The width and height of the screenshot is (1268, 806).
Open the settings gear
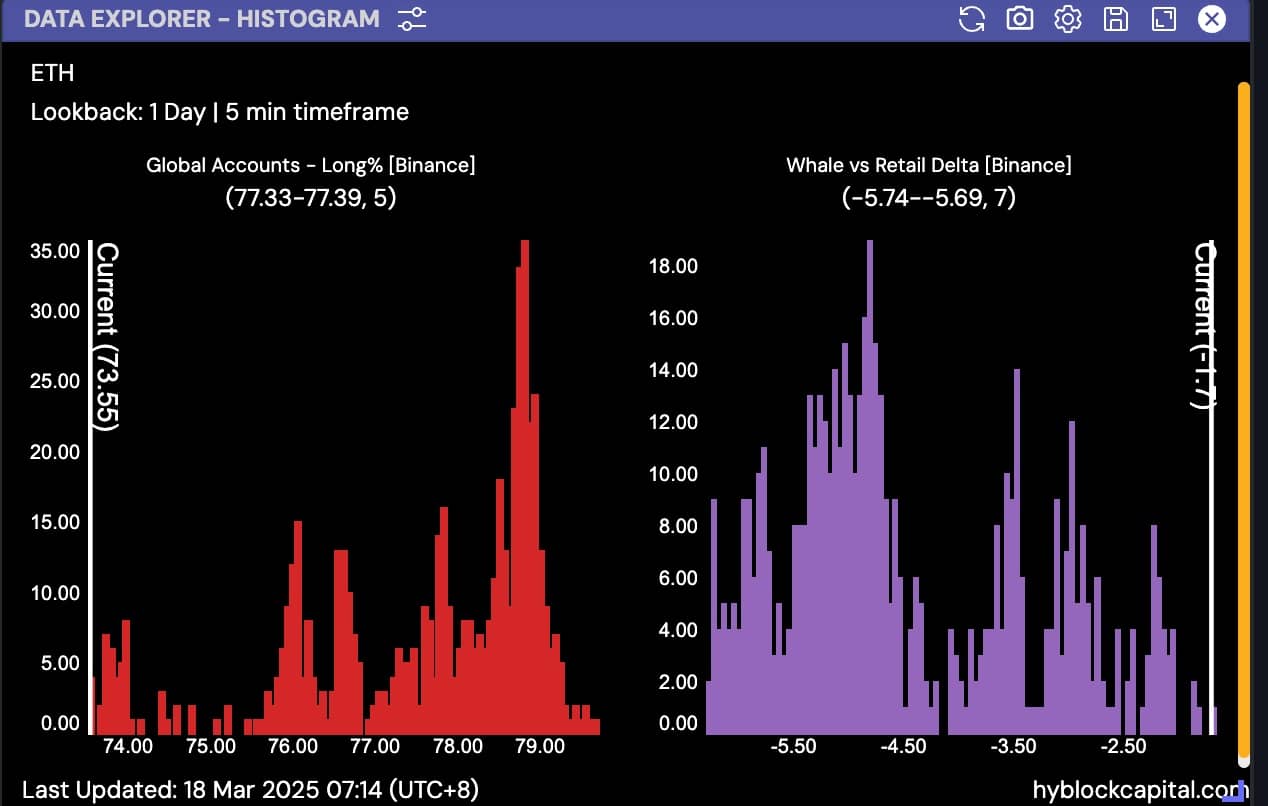[1068, 19]
